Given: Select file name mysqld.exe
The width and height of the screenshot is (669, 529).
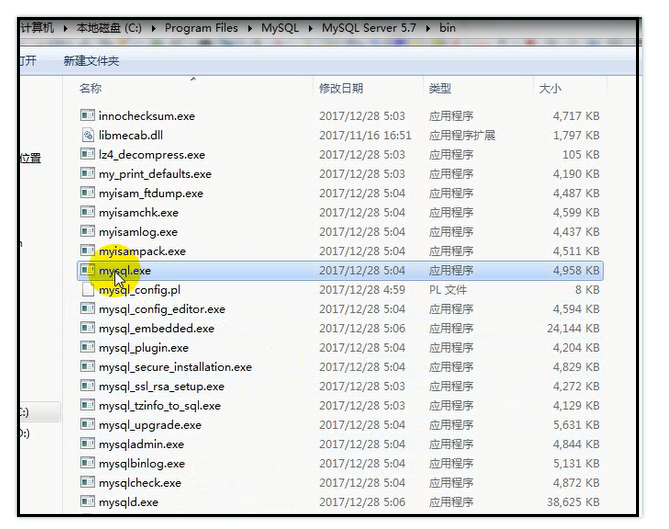Looking at the screenshot, I should coord(128,502).
